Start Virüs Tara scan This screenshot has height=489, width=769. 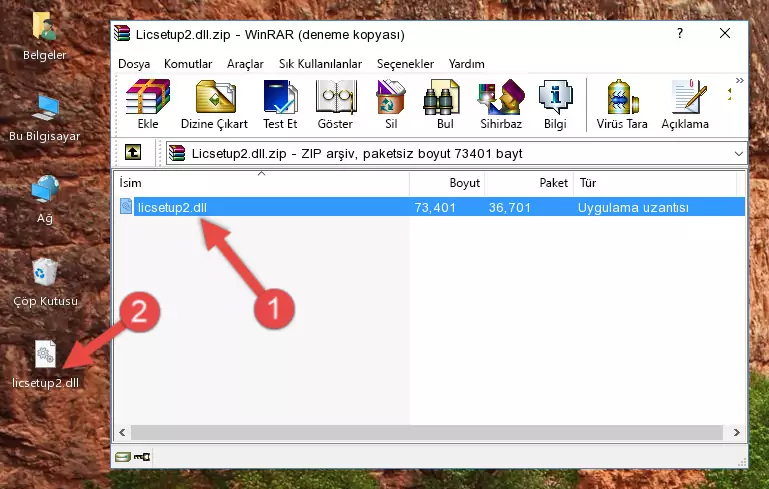(x=622, y=104)
